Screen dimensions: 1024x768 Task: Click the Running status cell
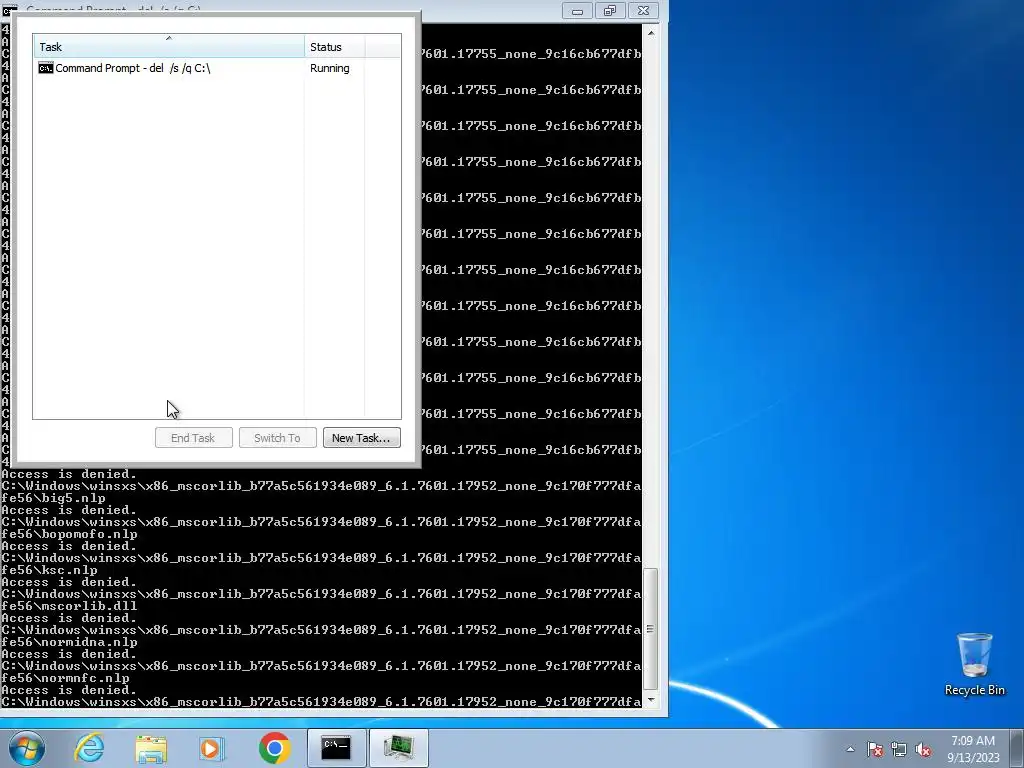tap(330, 68)
